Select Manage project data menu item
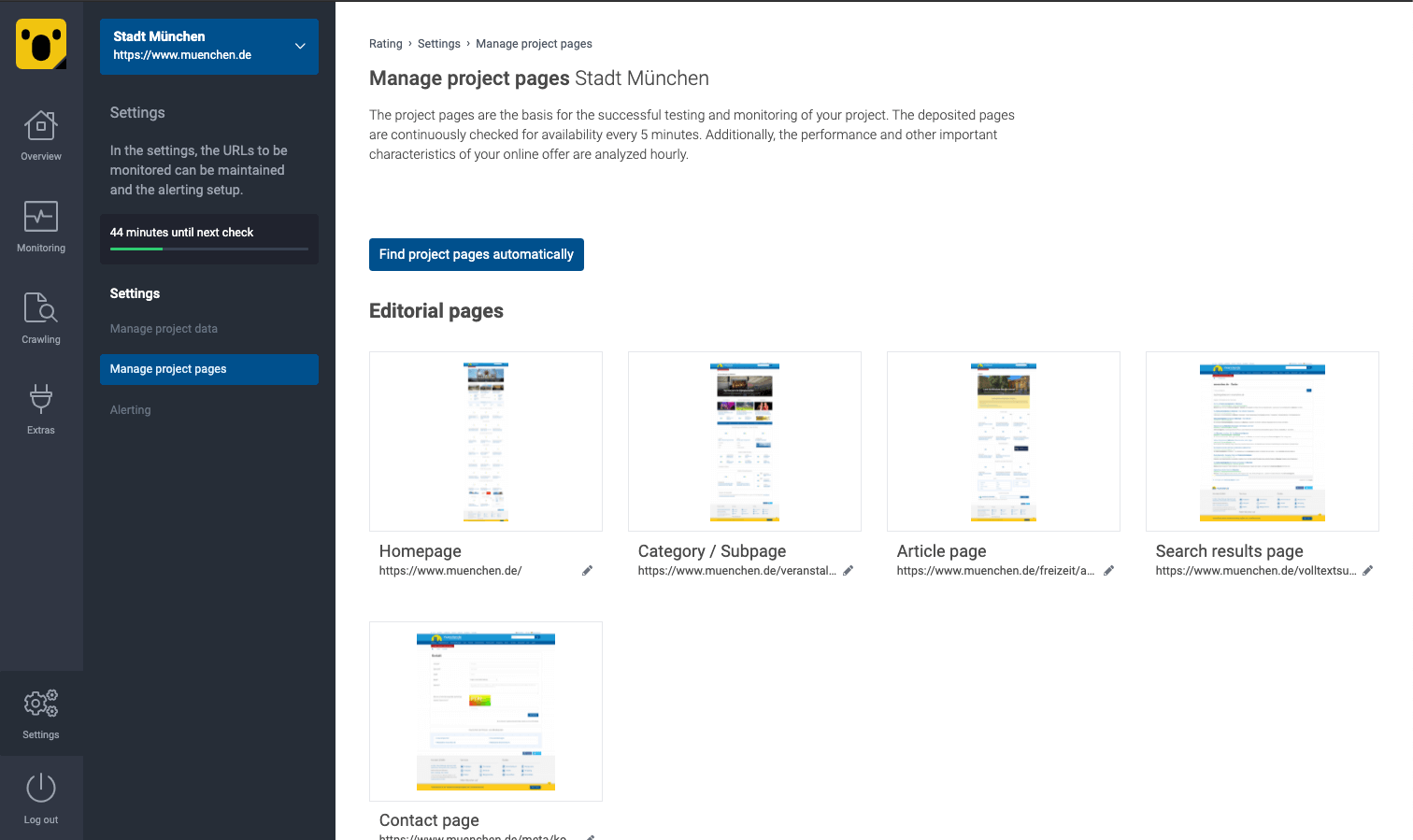 coord(164,329)
